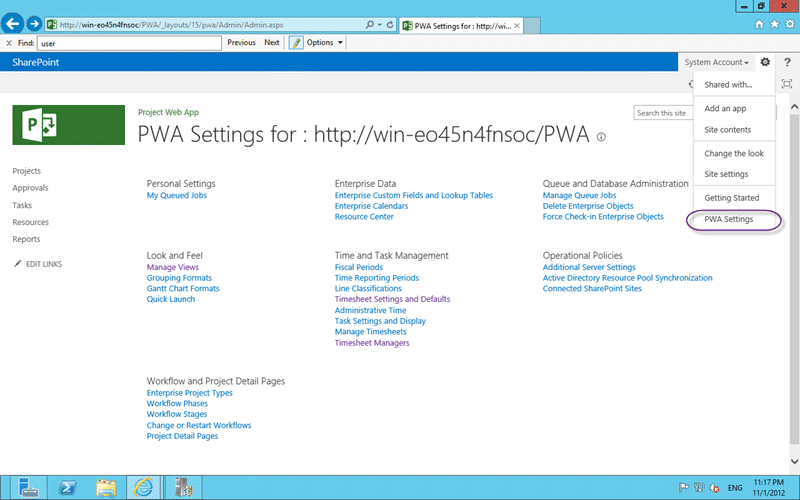Close the PWA Settings browser tab
The image size is (800, 500).
(517, 26)
